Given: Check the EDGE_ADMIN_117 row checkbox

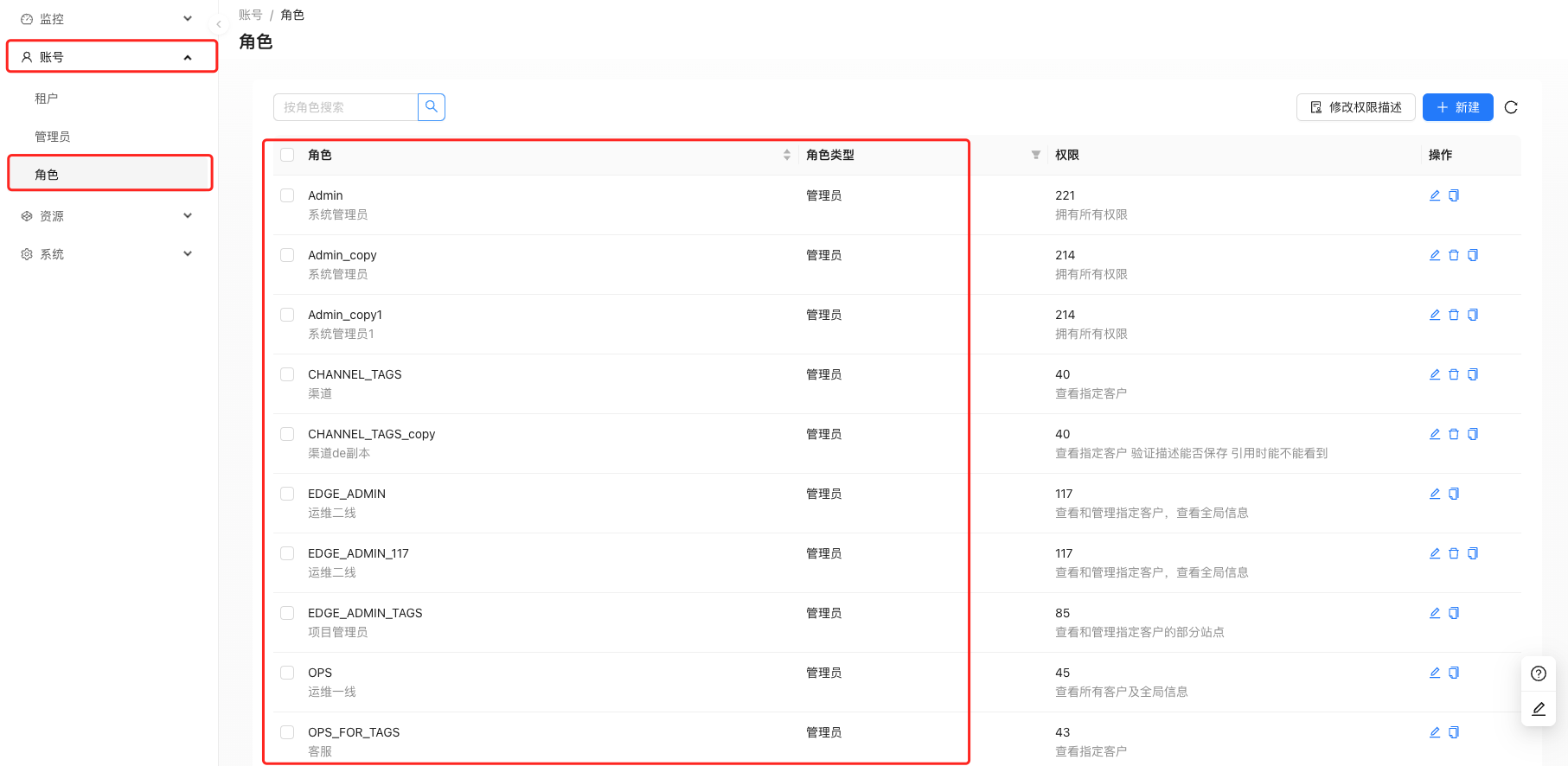Looking at the screenshot, I should [287, 553].
